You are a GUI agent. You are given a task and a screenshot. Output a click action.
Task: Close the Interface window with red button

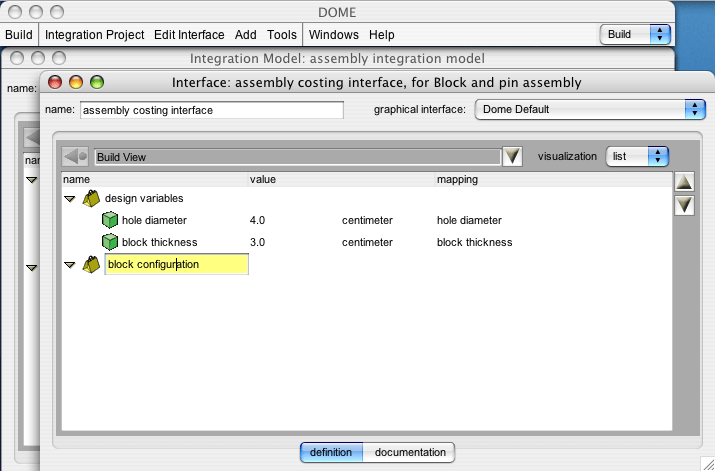55,83
